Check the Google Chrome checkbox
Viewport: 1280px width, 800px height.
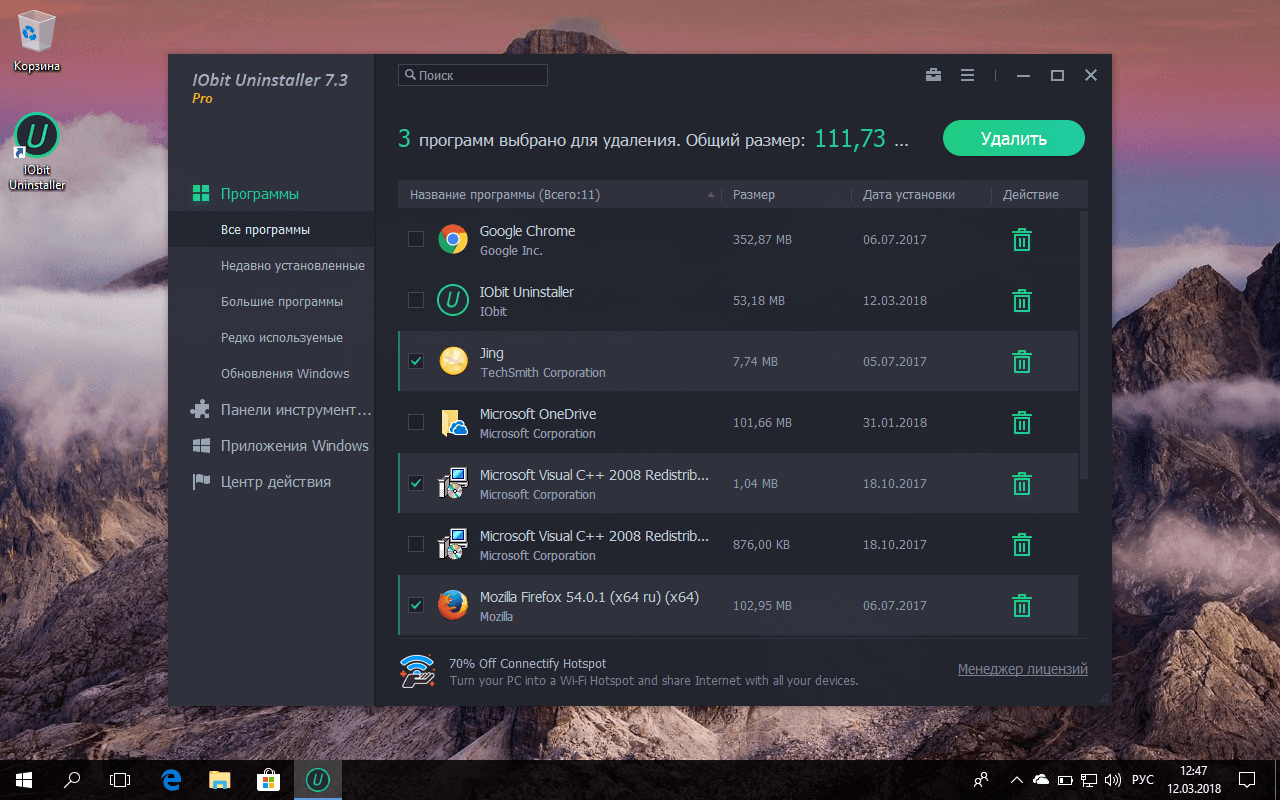(416, 240)
